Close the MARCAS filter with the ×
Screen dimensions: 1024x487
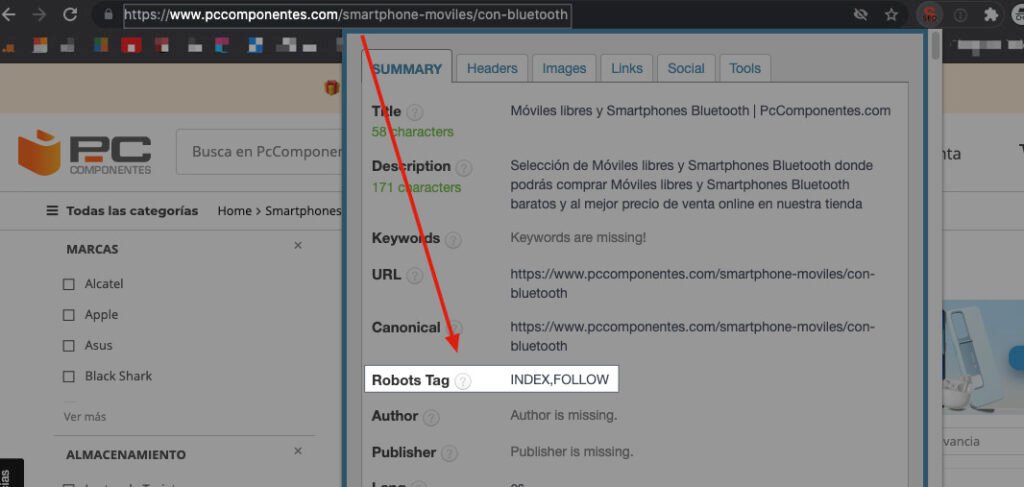point(298,245)
